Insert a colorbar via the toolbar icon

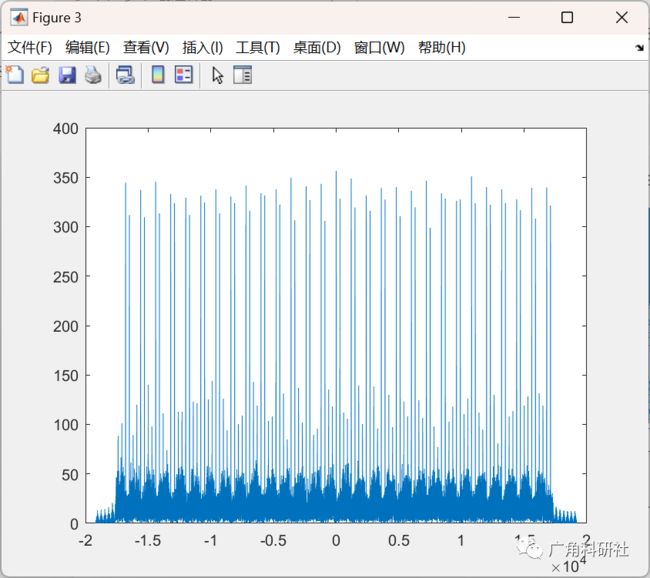tap(158, 75)
